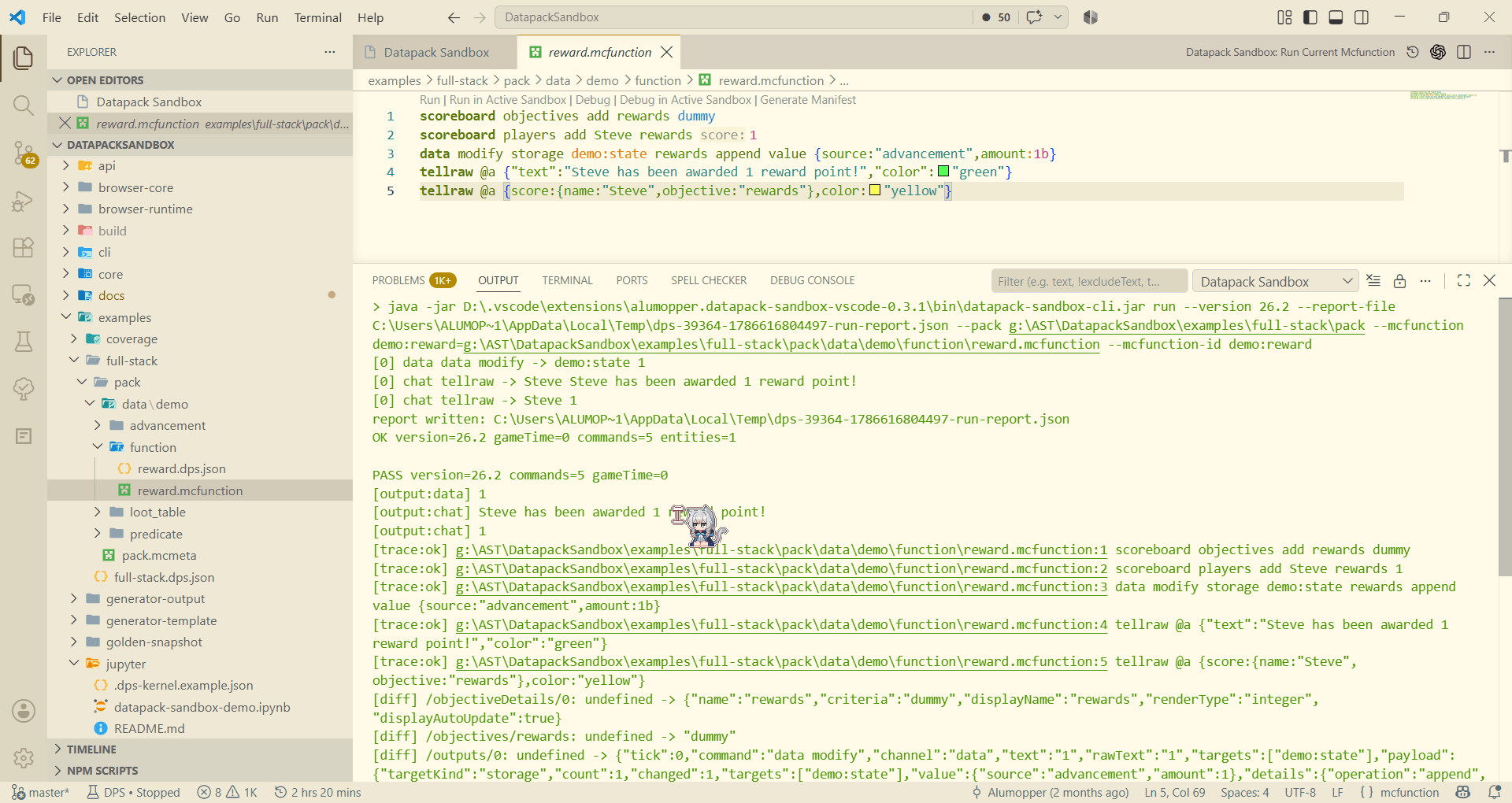The image size is (1512, 803).
Task: Open the chat icon in title bar
Action: click(x=1034, y=17)
